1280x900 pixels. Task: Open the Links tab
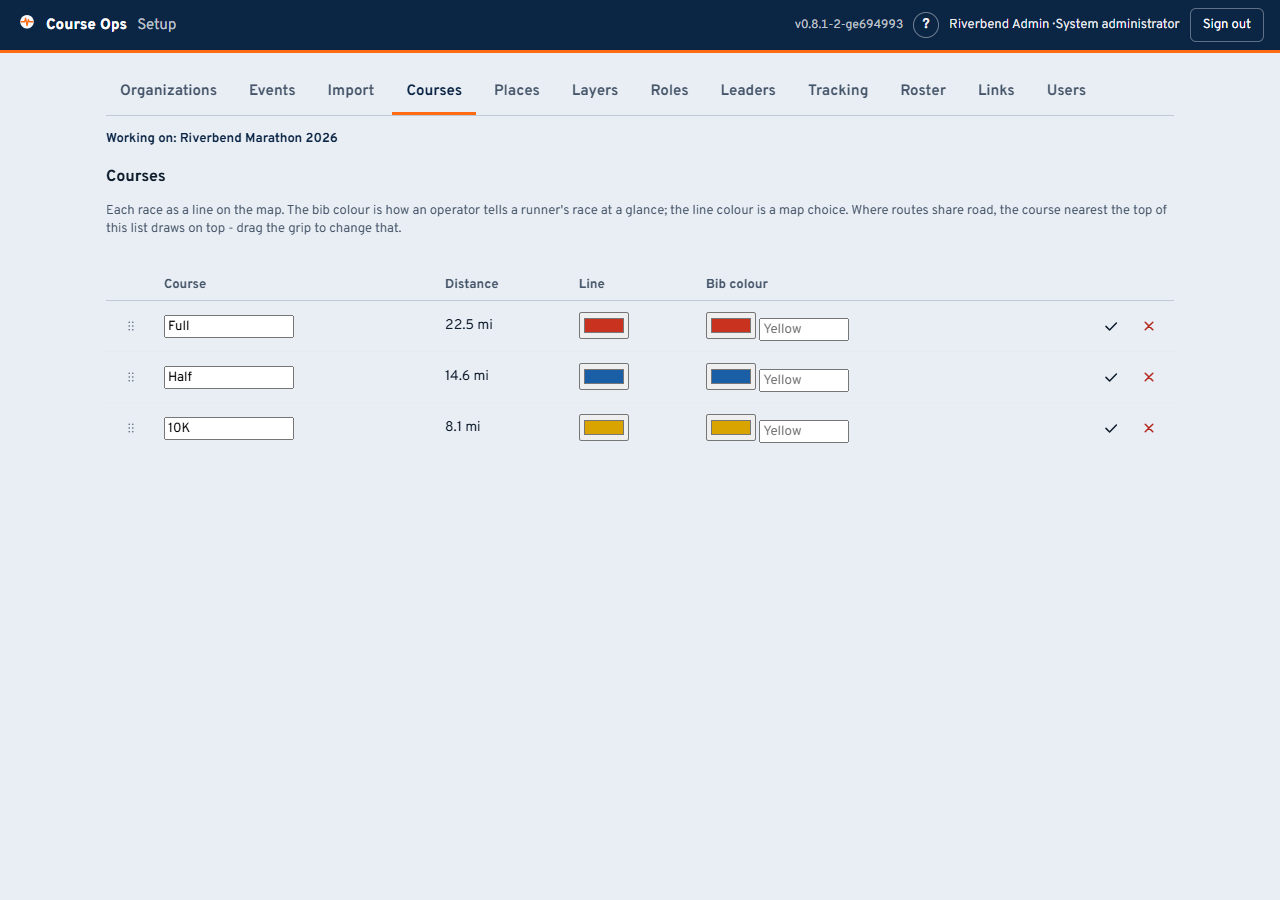click(x=996, y=90)
